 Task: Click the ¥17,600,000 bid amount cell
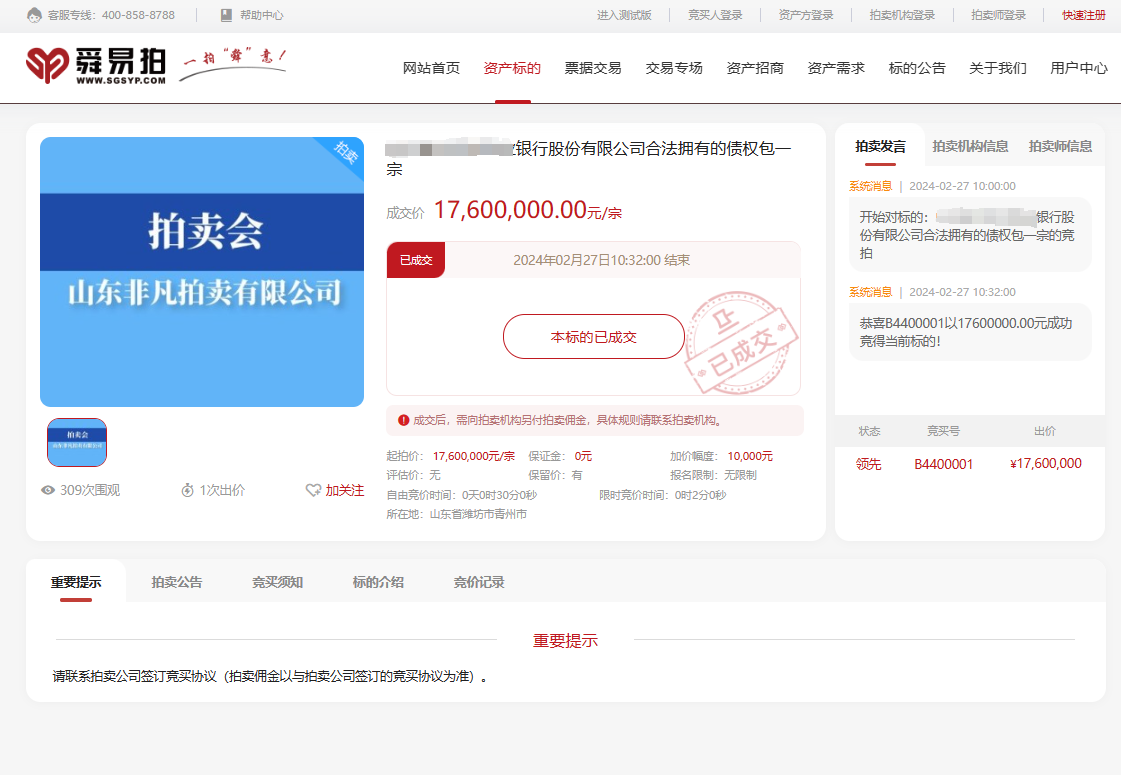[x=1045, y=463]
